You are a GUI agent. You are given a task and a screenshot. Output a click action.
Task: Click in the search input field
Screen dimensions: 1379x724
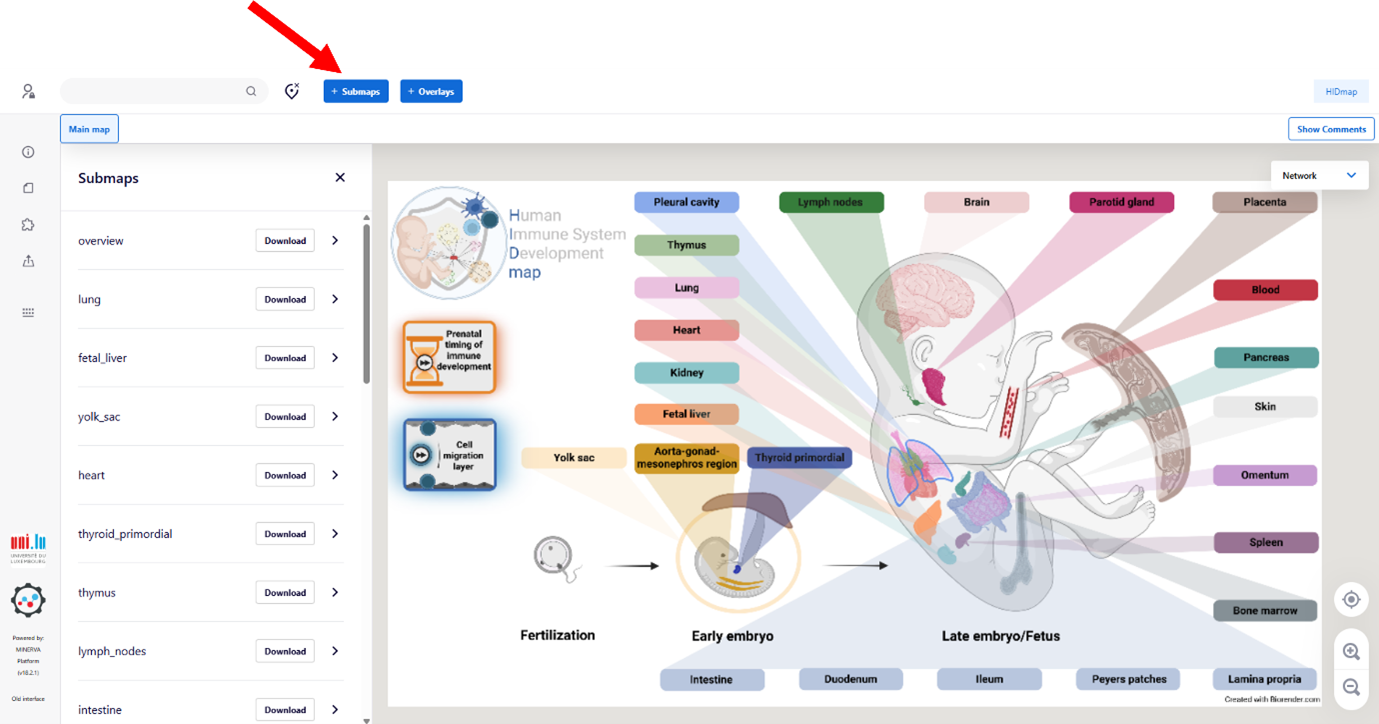[x=150, y=91]
